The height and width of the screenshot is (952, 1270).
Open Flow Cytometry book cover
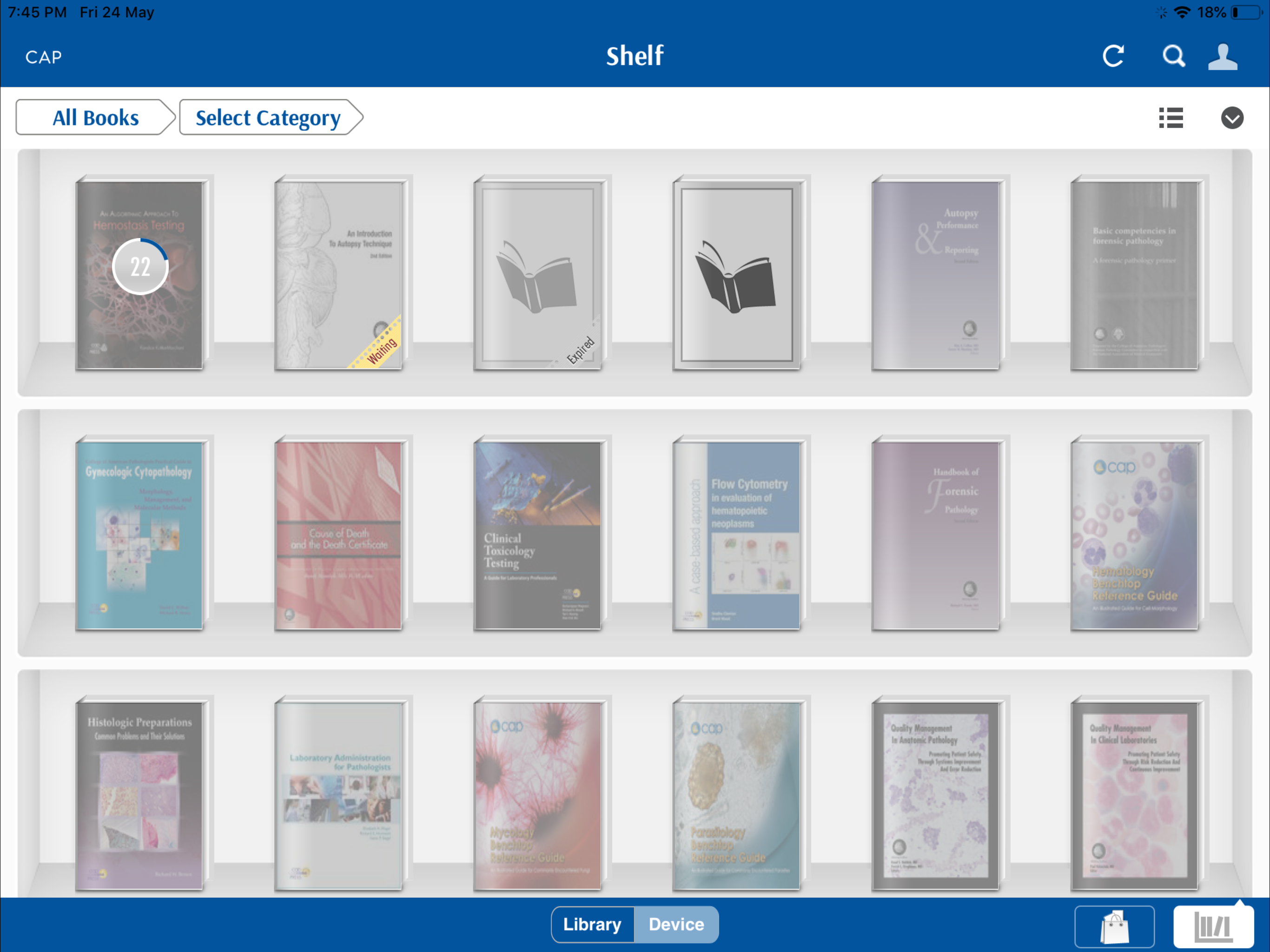coord(737,534)
